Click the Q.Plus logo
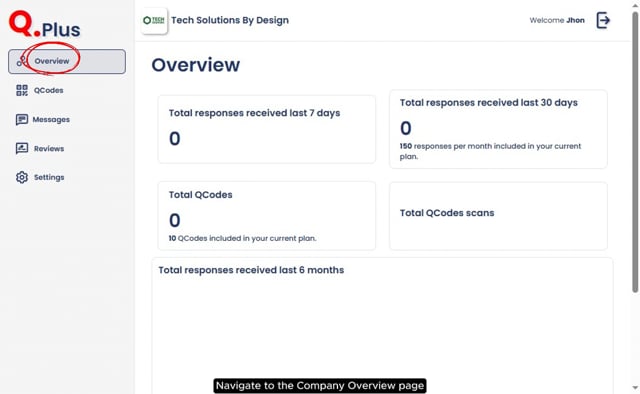The width and height of the screenshot is (640, 394). 44,24
